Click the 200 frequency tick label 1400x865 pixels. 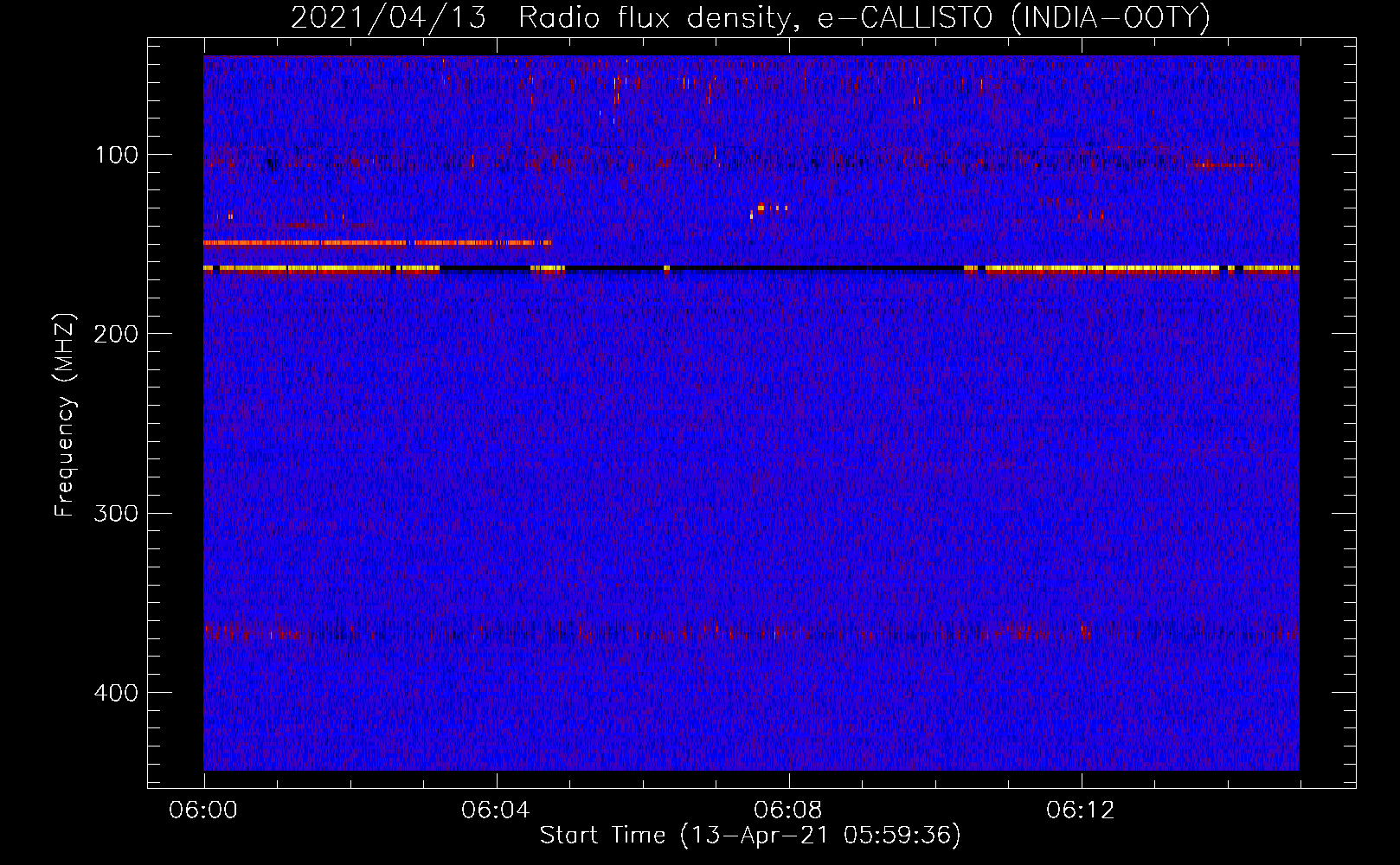pos(116,334)
